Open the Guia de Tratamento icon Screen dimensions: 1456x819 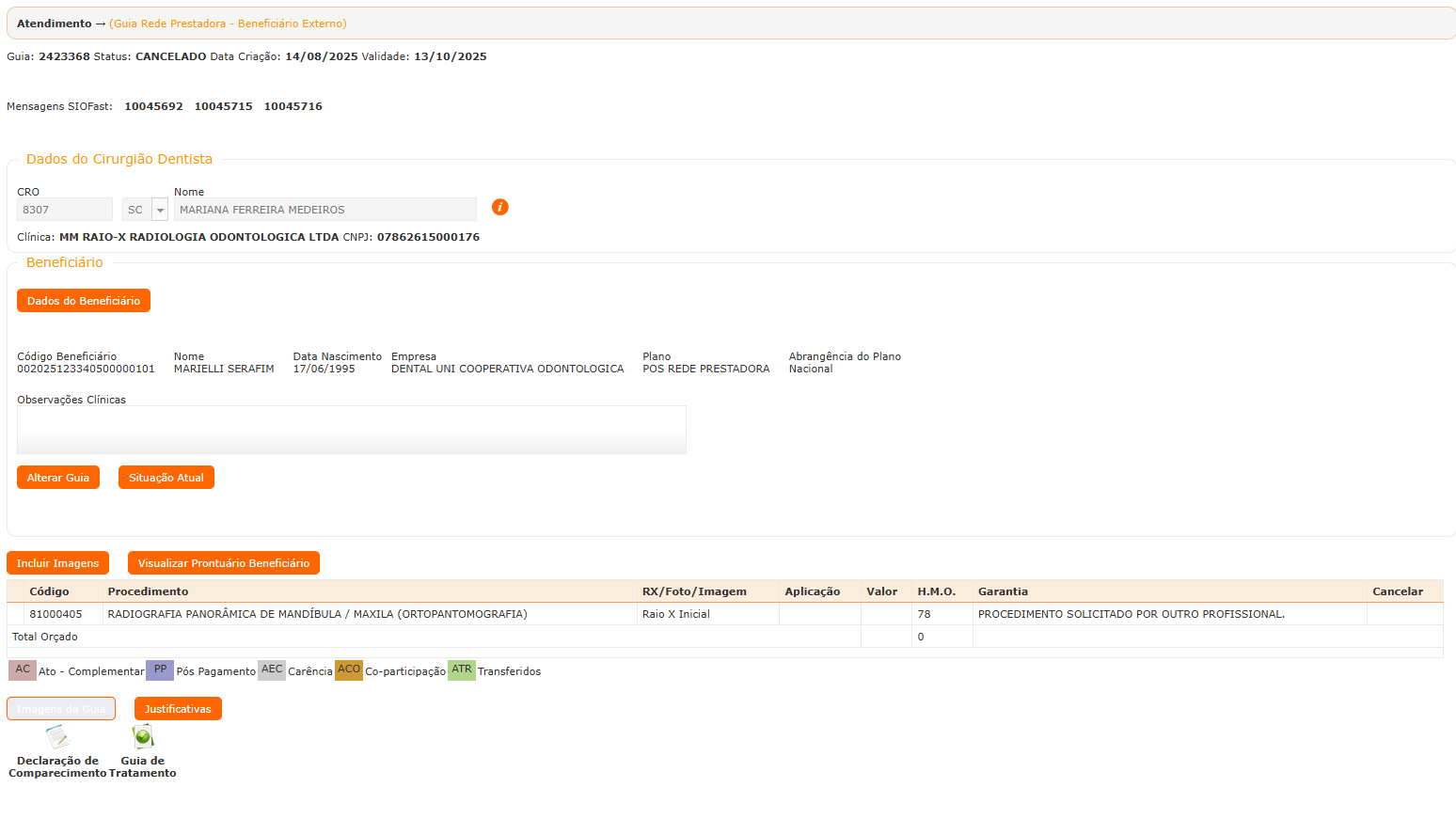click(x=143, y=736)
